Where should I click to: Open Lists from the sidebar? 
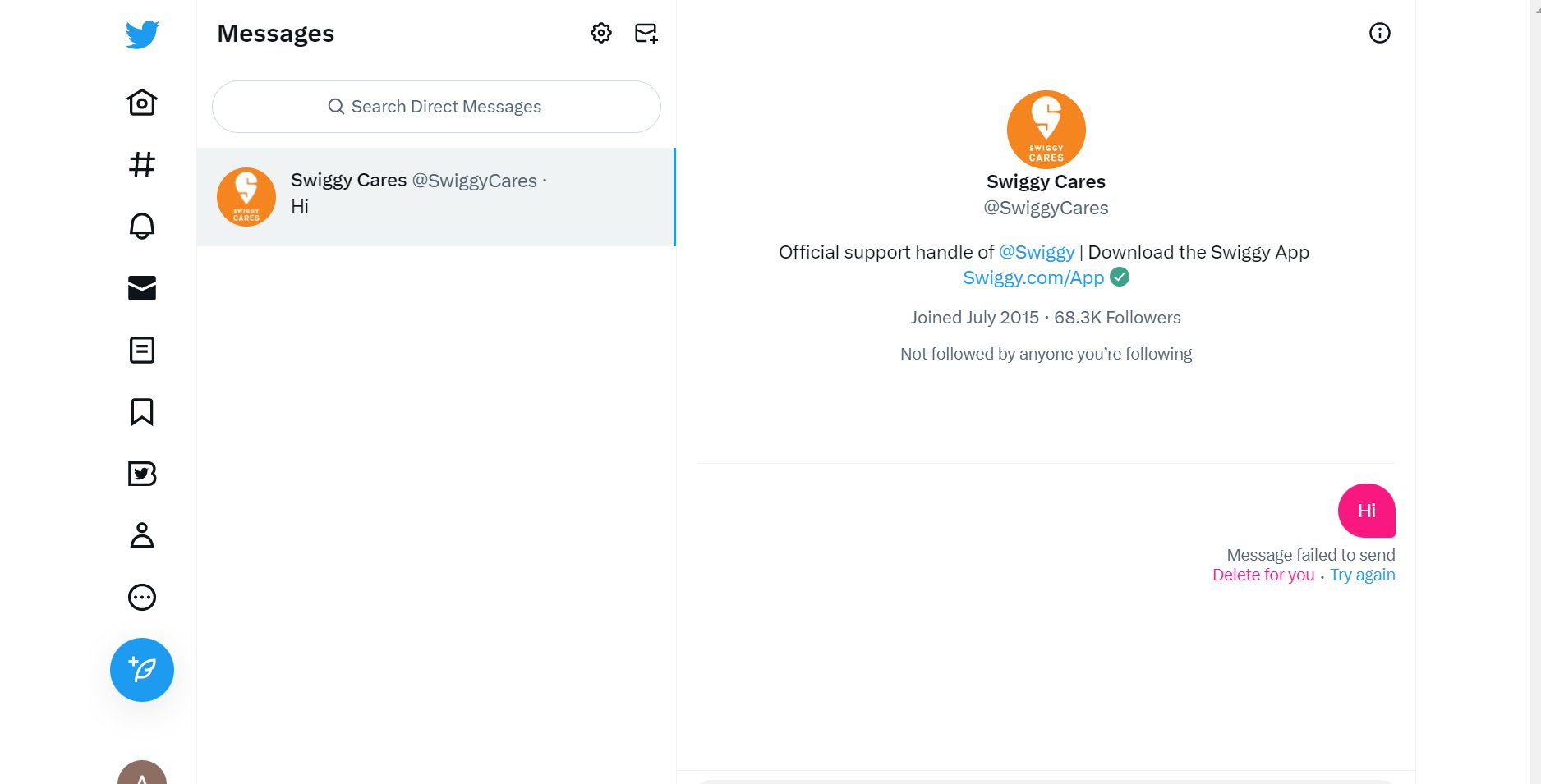141,350
